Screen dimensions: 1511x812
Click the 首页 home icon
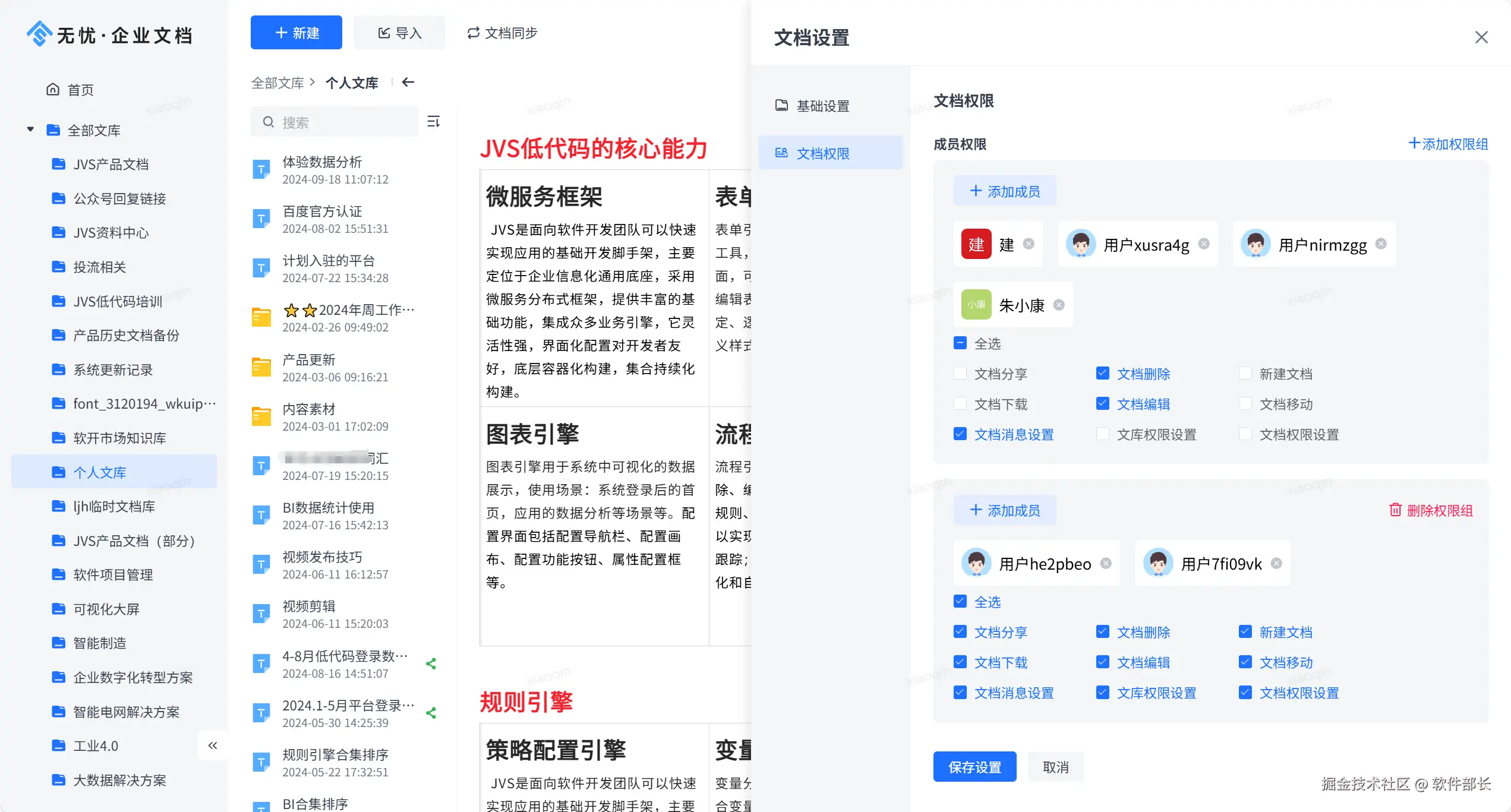pos(53,89)
